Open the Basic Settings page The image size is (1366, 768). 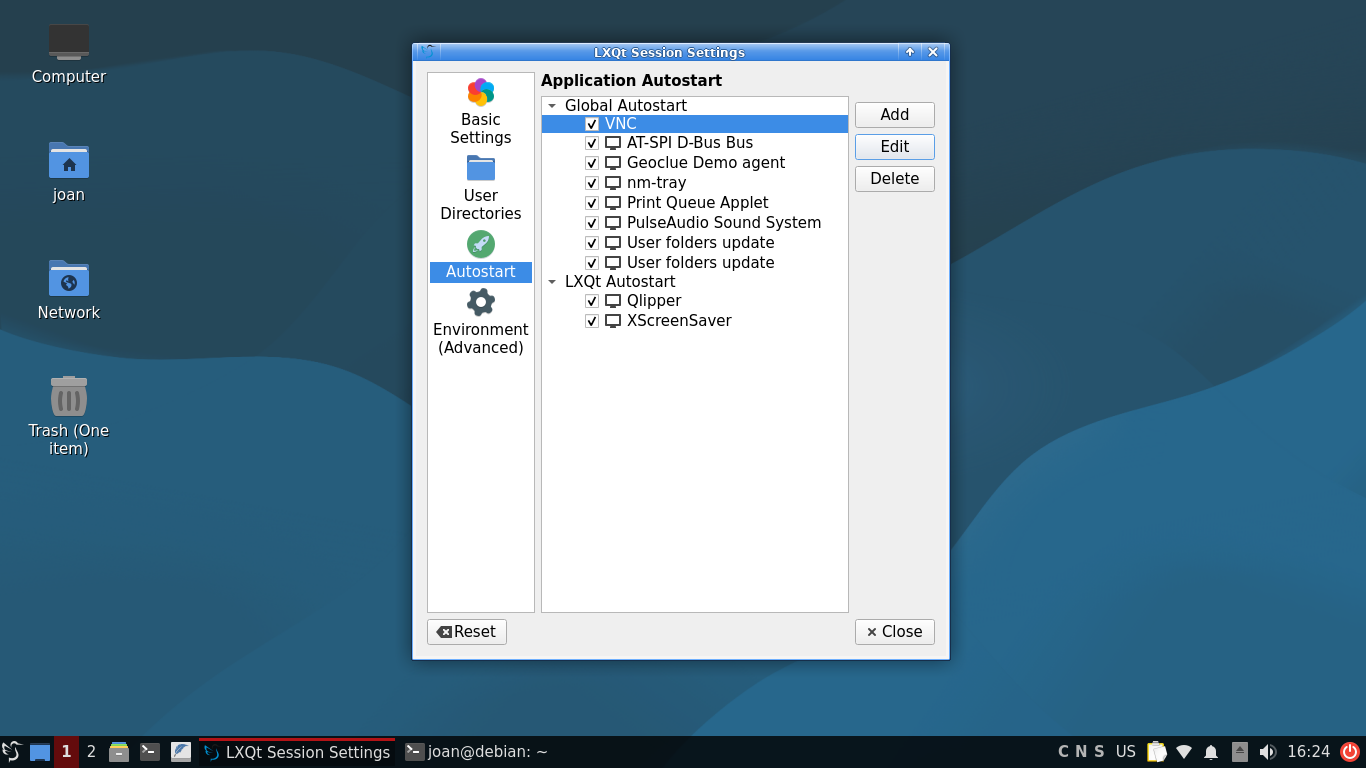480,112
